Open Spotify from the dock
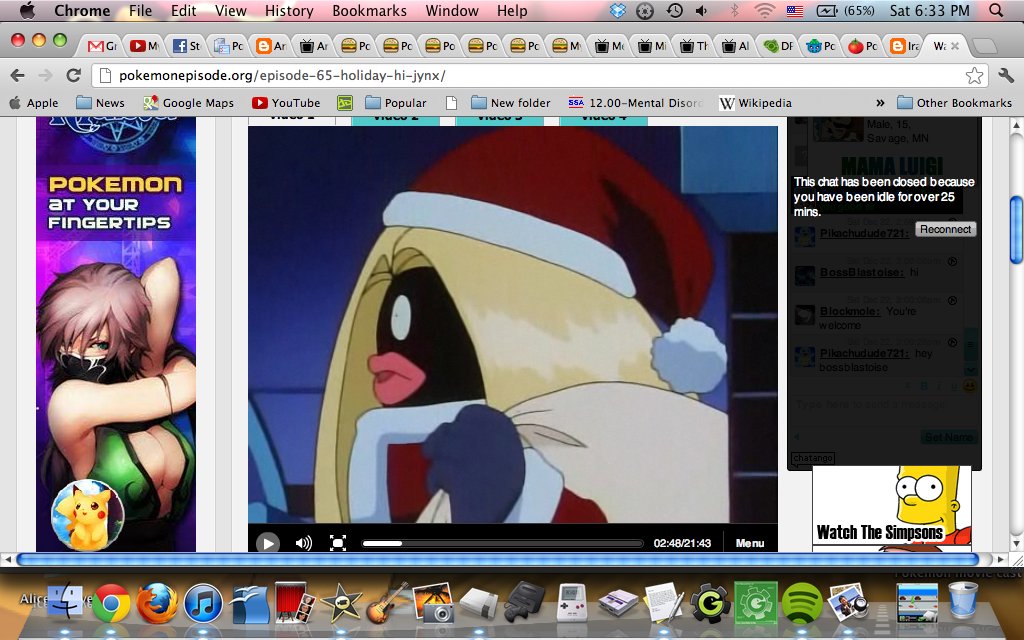Screen dimensions: 1024x640 802,603
